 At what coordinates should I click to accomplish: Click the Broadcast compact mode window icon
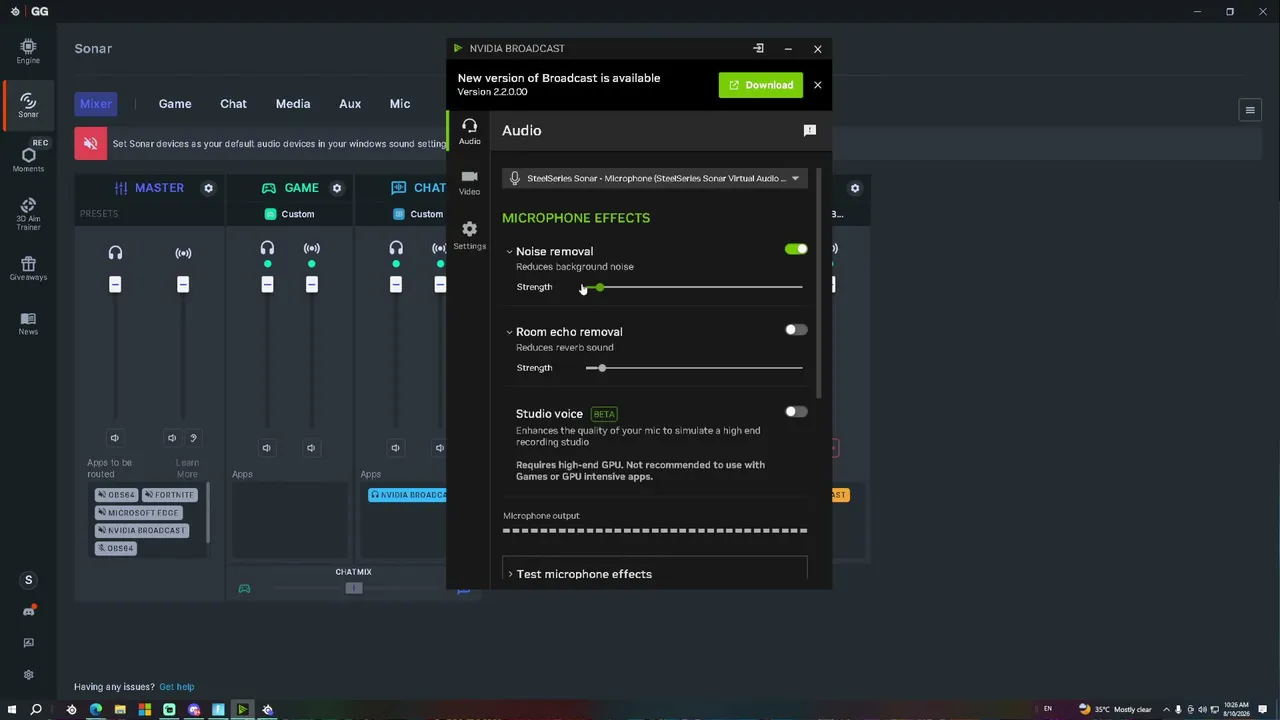758,48
